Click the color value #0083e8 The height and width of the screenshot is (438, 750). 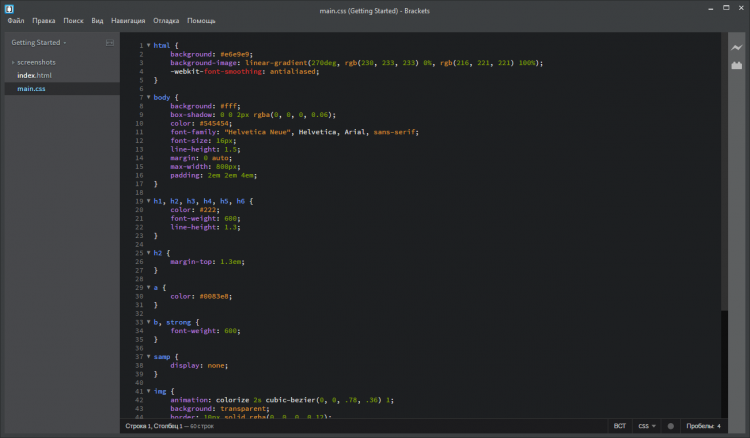tap(212, 296)
